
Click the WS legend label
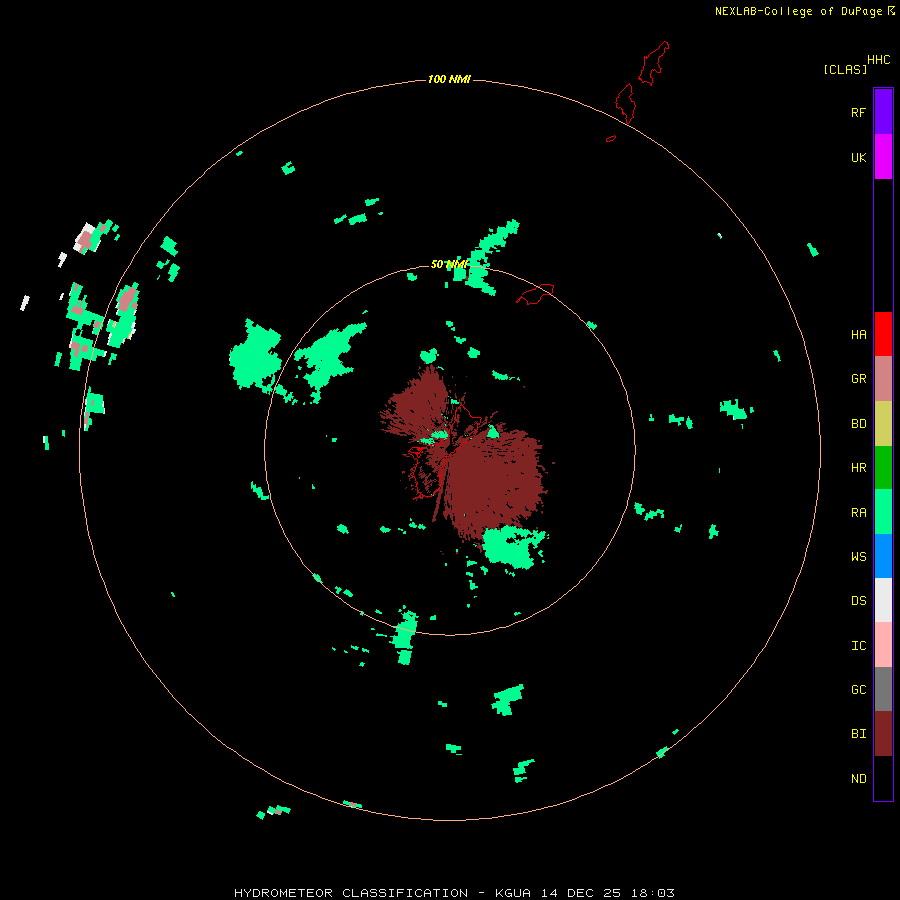[x=858, y=557]
